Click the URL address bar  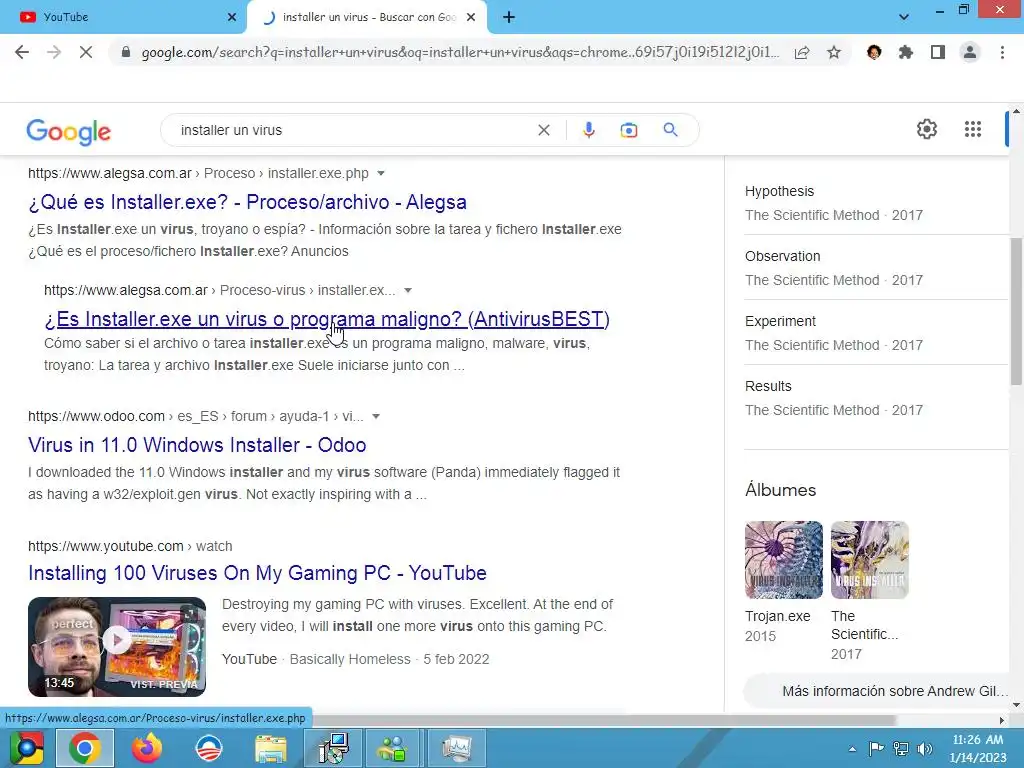point(460,52)
